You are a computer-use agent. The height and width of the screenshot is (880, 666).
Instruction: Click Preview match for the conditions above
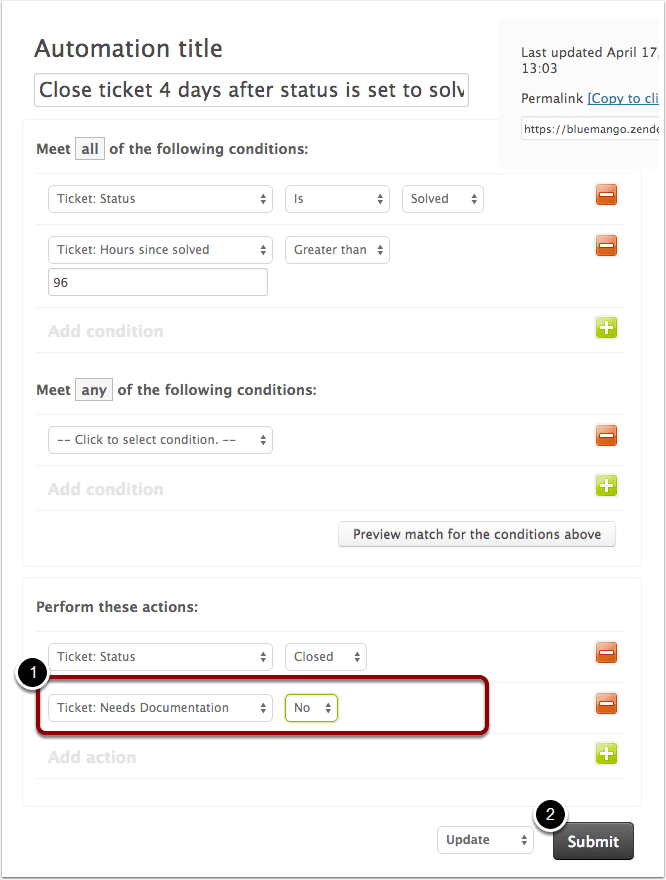pos(477,534)
